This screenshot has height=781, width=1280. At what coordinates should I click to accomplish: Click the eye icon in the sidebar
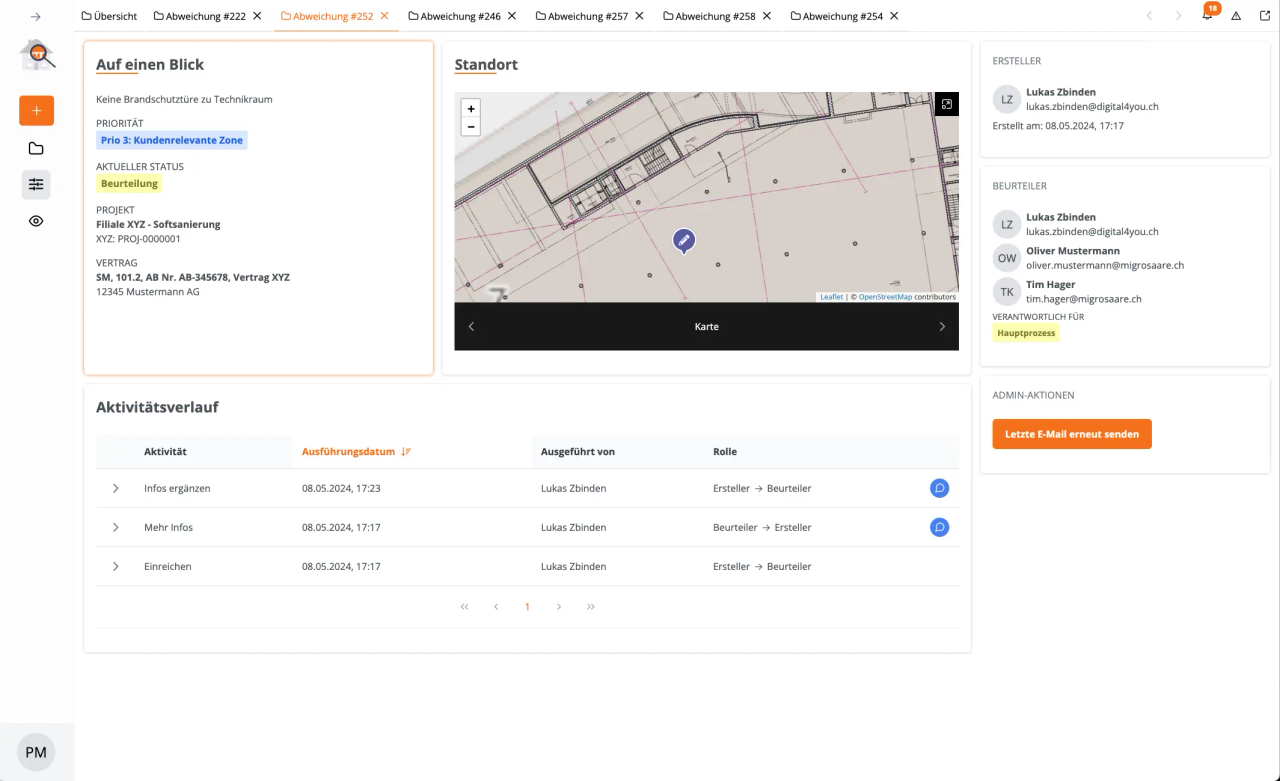pos(36,221)
